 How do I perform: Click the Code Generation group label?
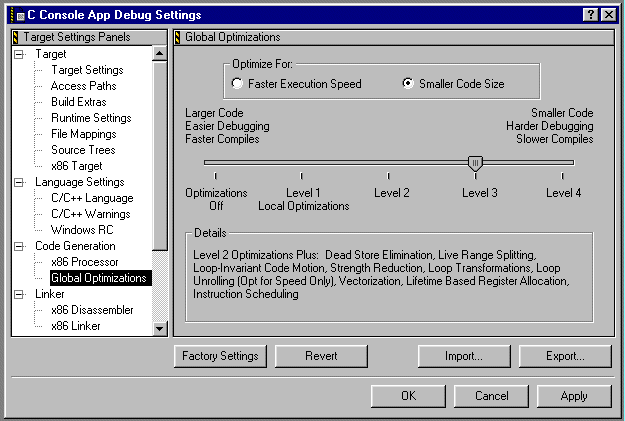pyautogui.click(x=75, y=246)
